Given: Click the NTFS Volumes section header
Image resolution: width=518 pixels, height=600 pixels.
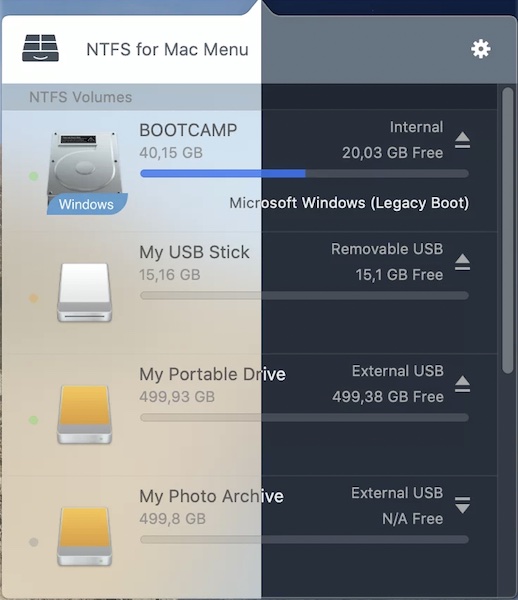Looking at the screenshot, I should 81,97.
